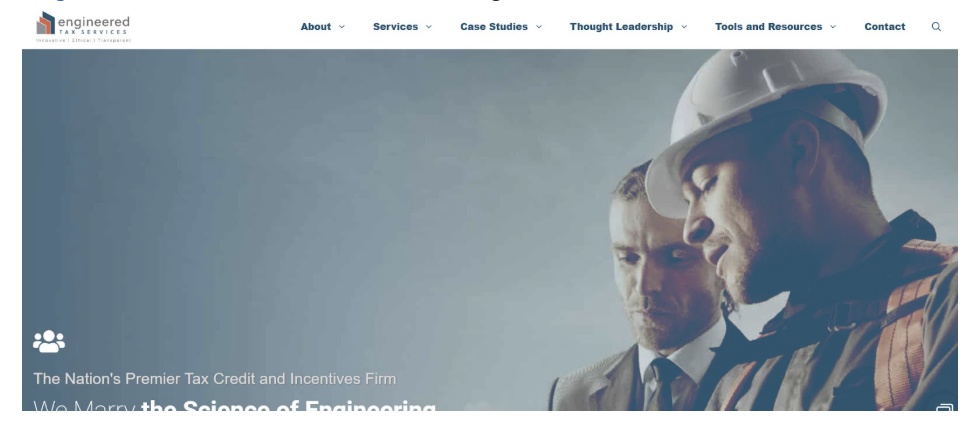Open the Case Studies menu
The width and height of the screenshot is (976, 422).
coord(494,27)
